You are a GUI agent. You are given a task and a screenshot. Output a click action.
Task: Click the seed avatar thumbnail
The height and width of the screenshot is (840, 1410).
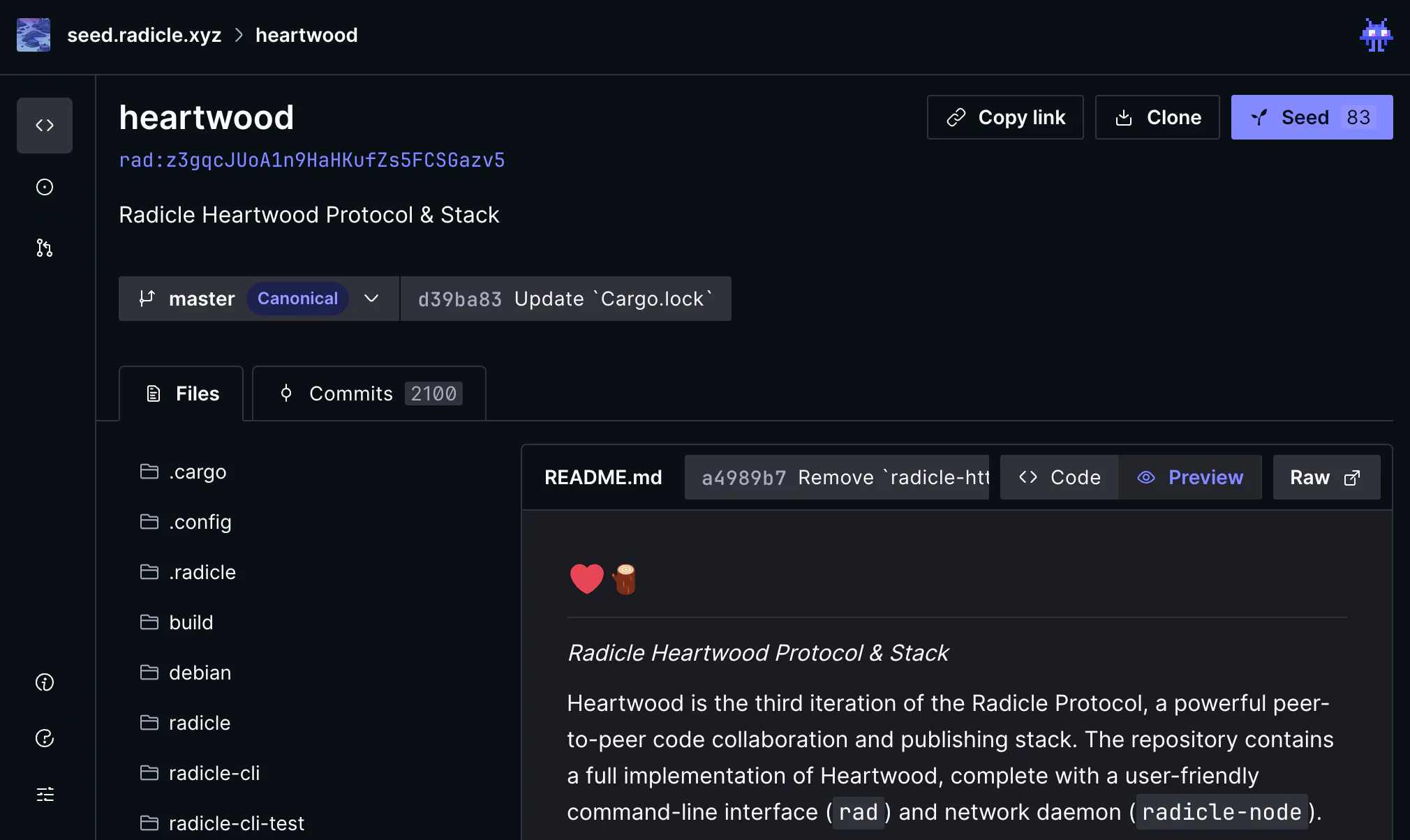[x=34, y=35]
